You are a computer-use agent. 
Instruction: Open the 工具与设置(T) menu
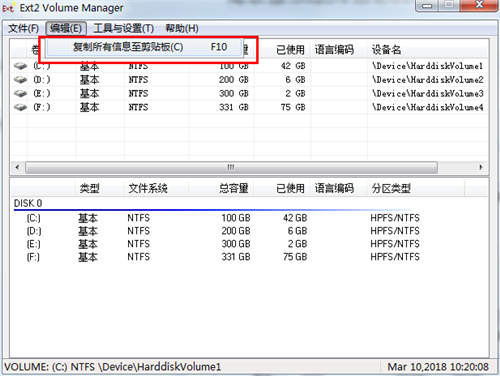click(x=124, y=28)
